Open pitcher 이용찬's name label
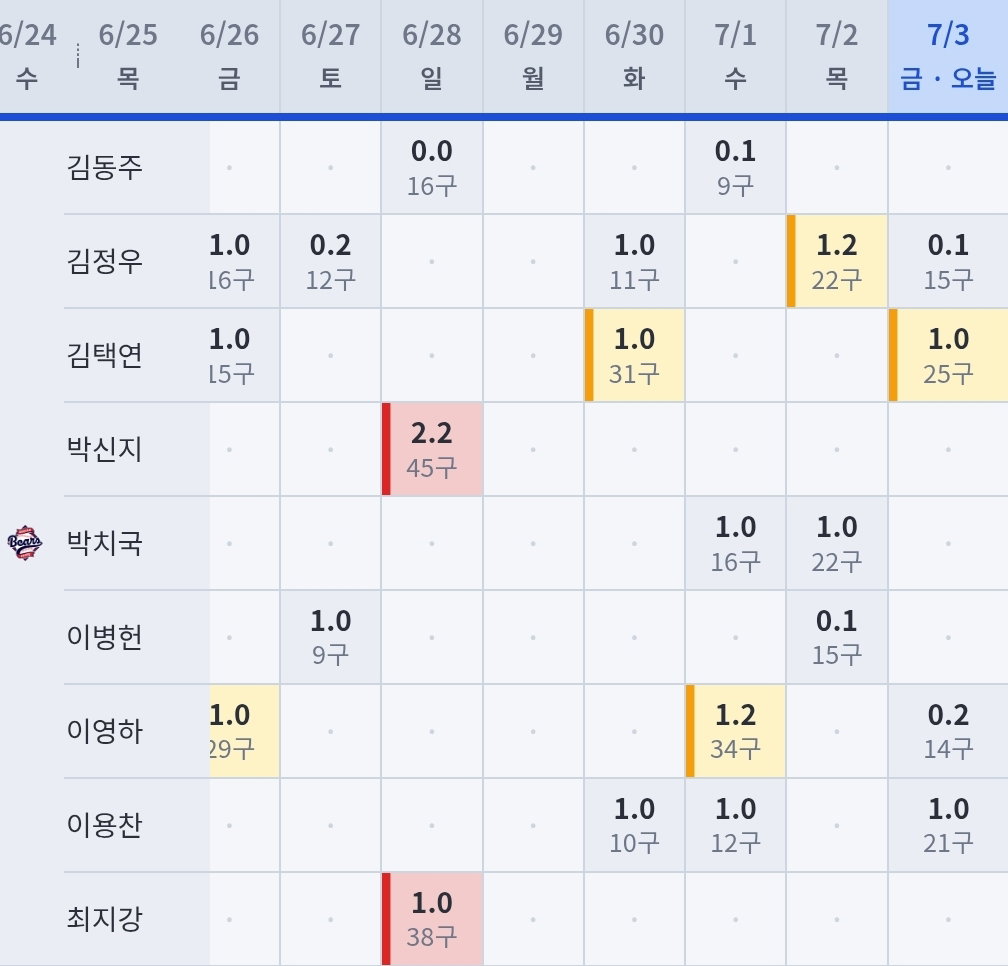This screenshot has width=1008, height=966. pos(104,825)
